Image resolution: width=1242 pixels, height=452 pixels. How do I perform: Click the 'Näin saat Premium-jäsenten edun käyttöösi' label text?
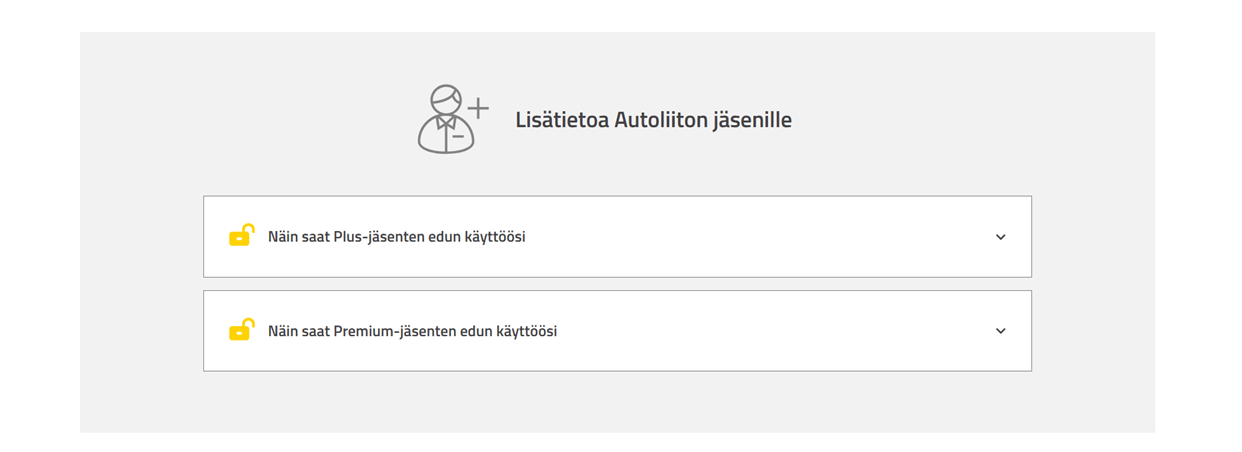[412, 331]
